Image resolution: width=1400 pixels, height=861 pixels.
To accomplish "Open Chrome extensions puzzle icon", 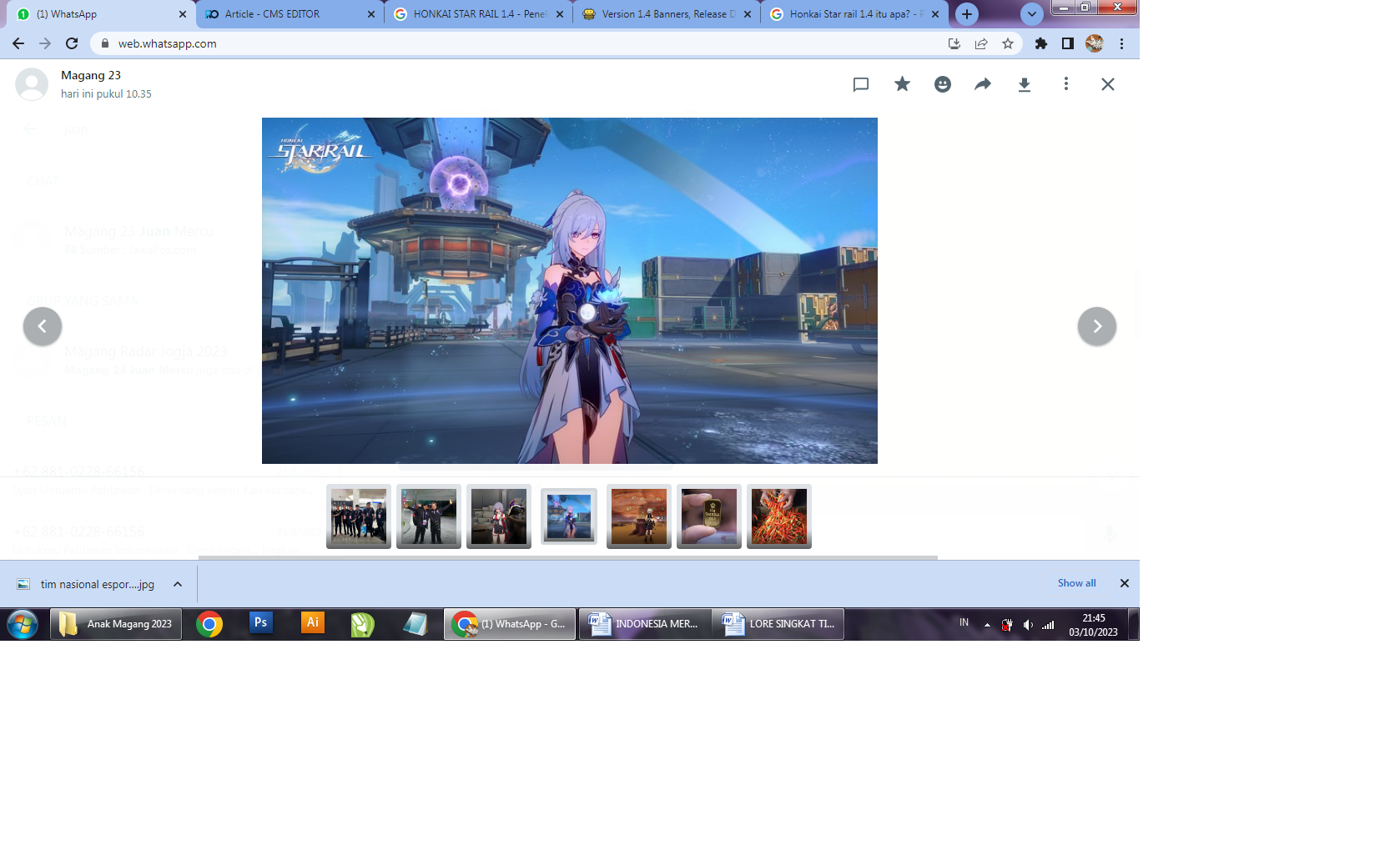I will [x=1041, y=43].
